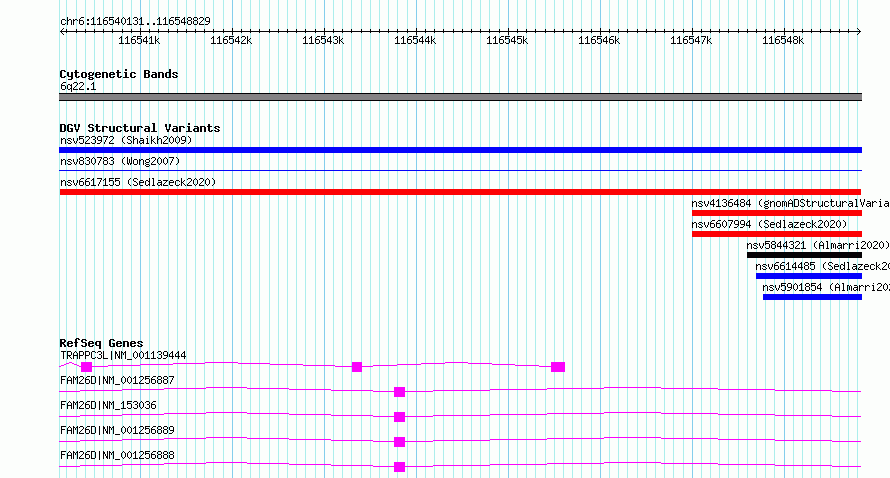Screen dimensions: 890x478
Task: Click the 116546k ruler tick label
Action: [599, 41]
